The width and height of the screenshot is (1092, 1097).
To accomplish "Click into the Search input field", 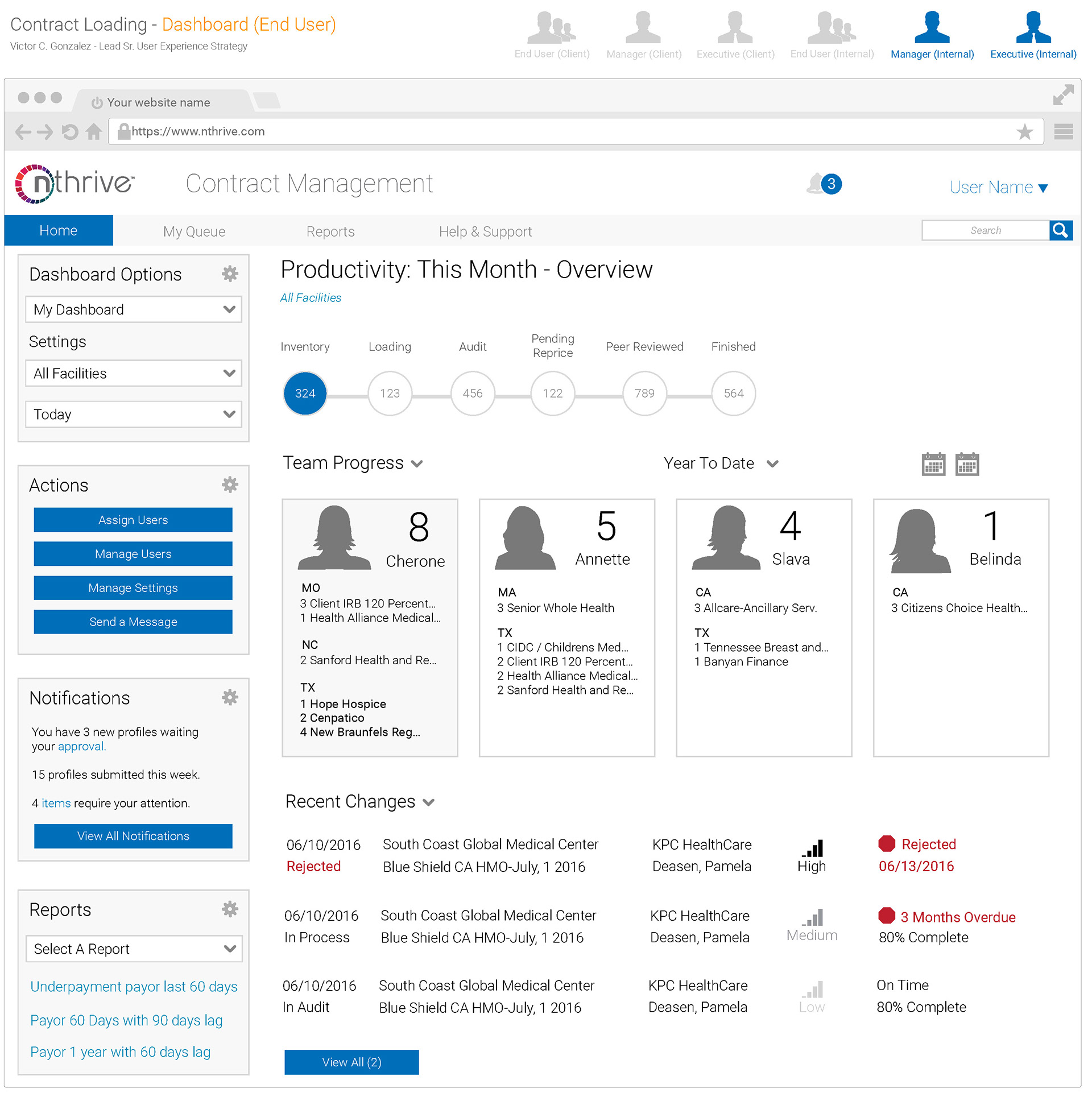I will tap(985, 230).
